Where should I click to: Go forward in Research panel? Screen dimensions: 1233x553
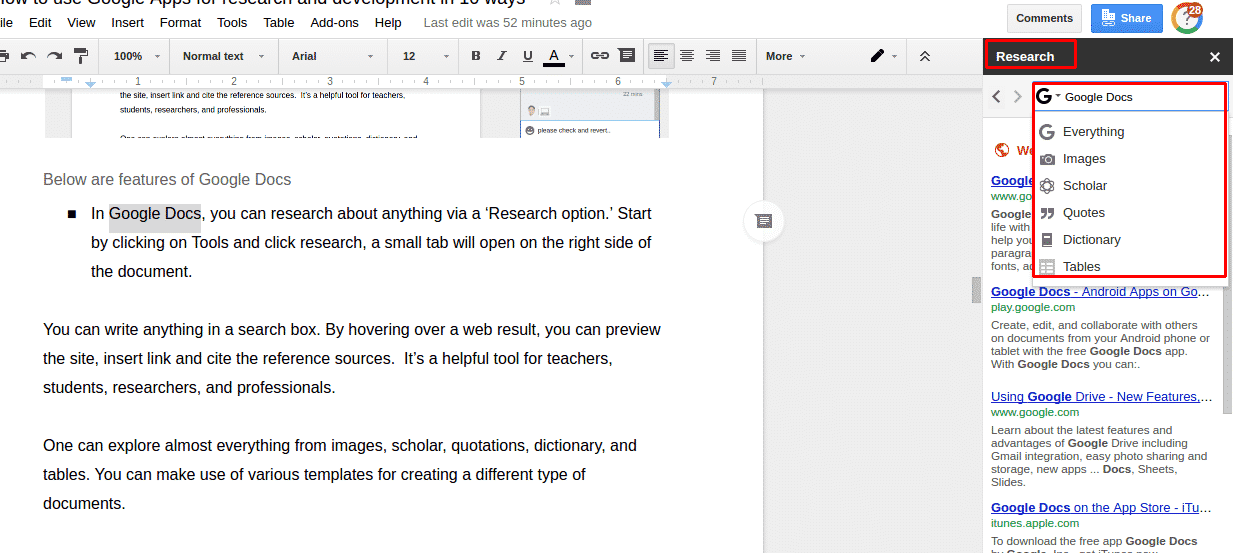1018,97
